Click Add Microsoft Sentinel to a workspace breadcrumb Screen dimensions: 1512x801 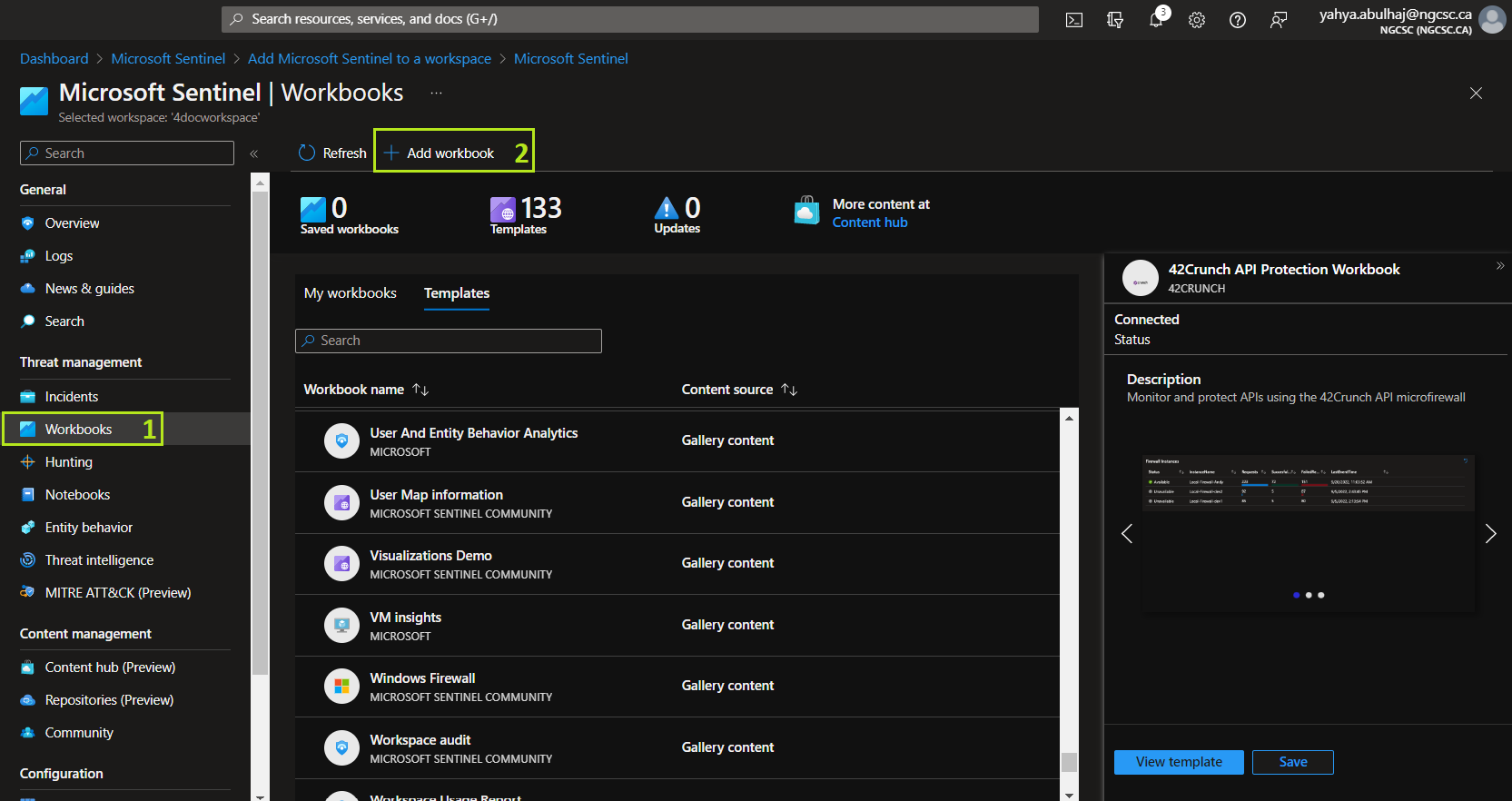click(x=370, y=59)
